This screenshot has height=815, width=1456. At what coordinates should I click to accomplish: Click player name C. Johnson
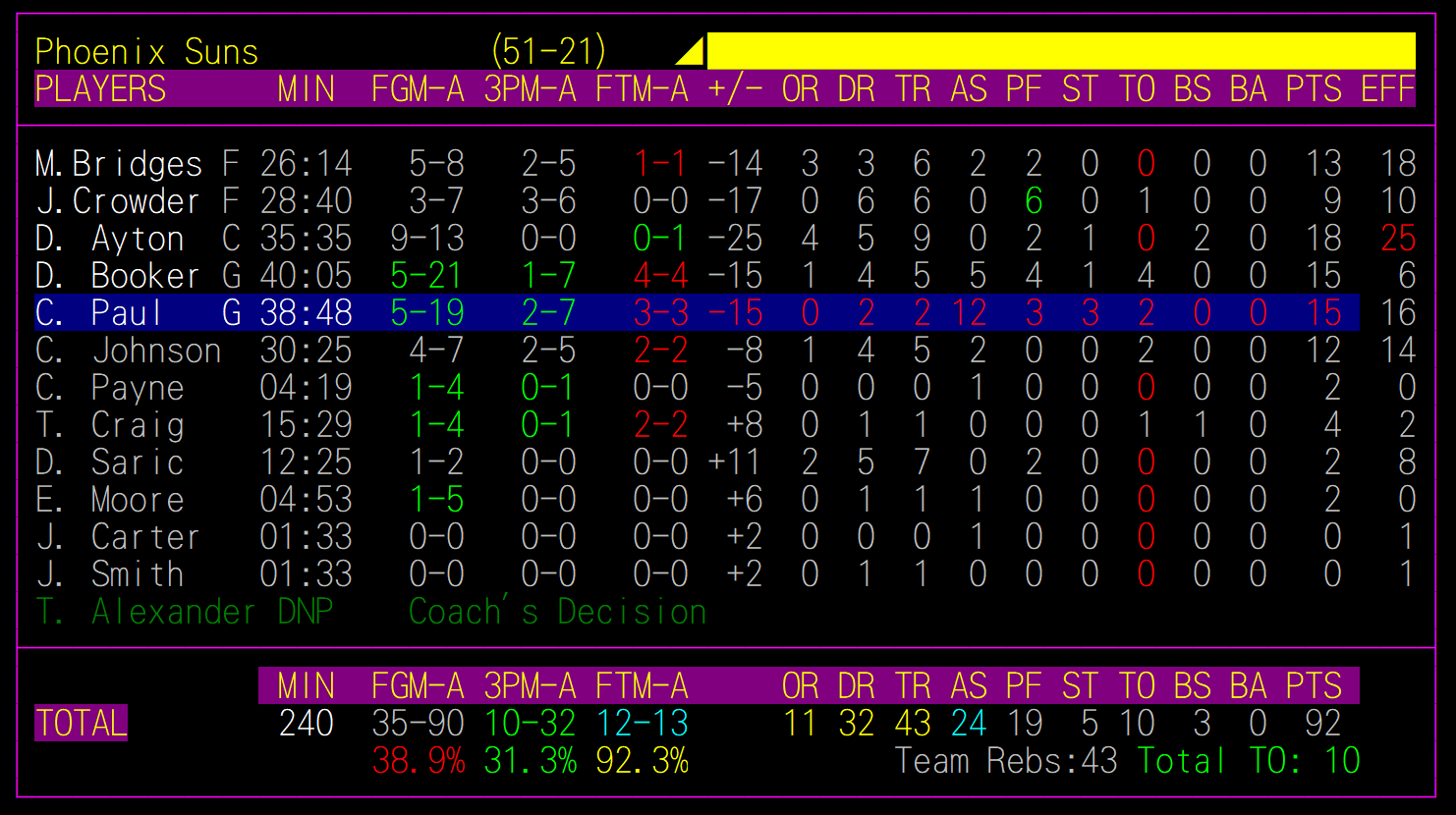pyautogui.click(x=129, y=351)
